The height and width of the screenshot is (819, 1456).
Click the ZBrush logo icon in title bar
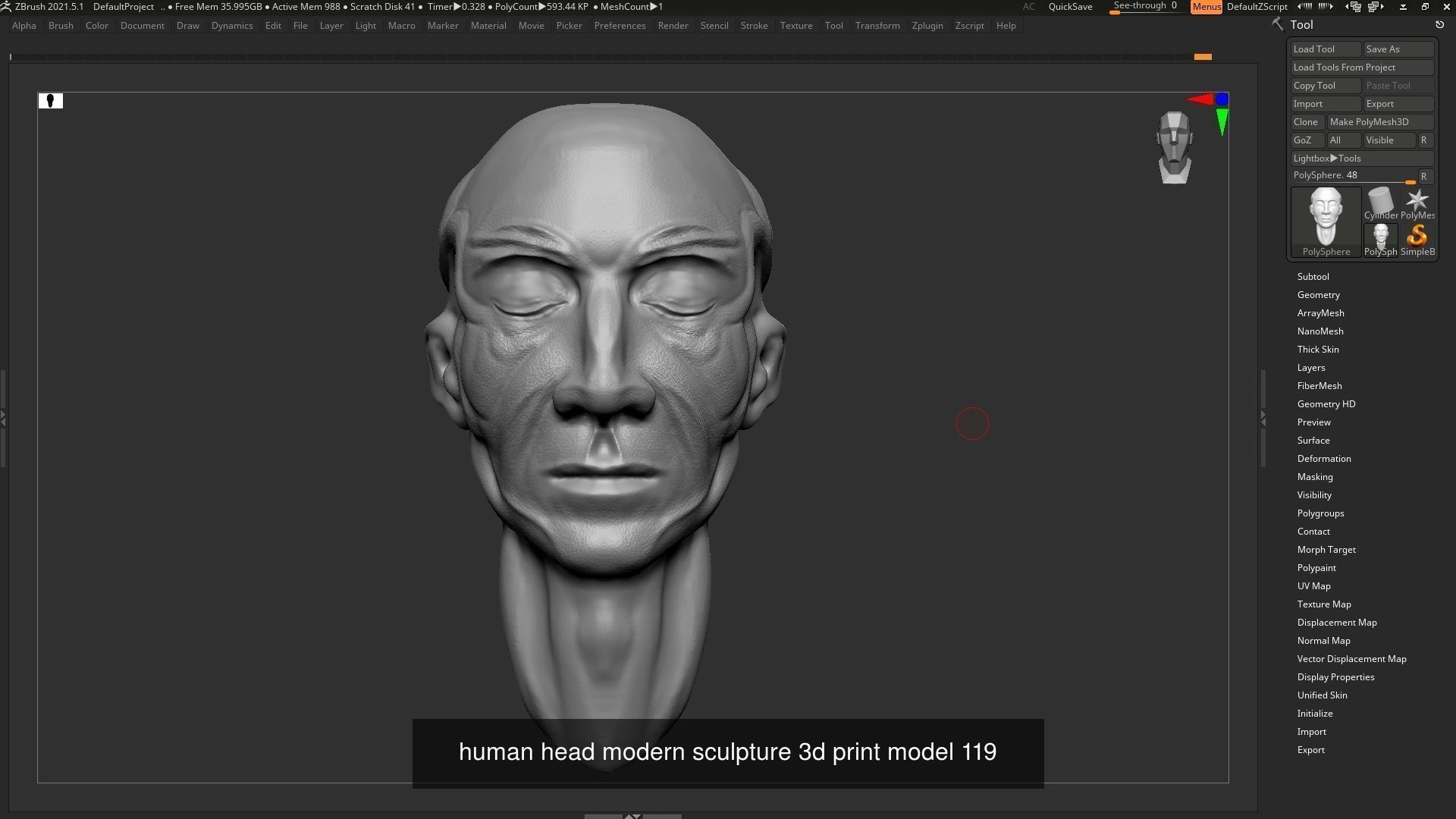pos(6,6)
